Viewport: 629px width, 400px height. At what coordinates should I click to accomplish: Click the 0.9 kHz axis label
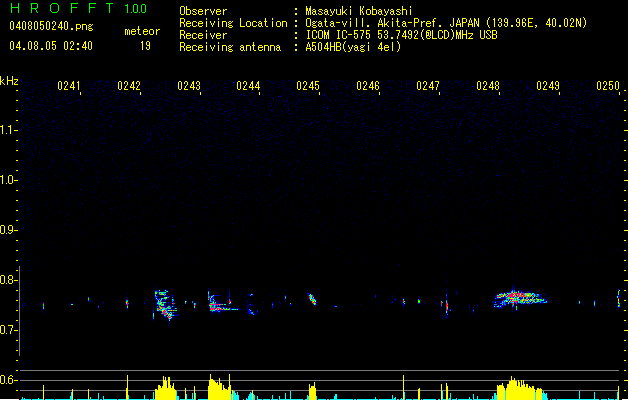point(8,230)
